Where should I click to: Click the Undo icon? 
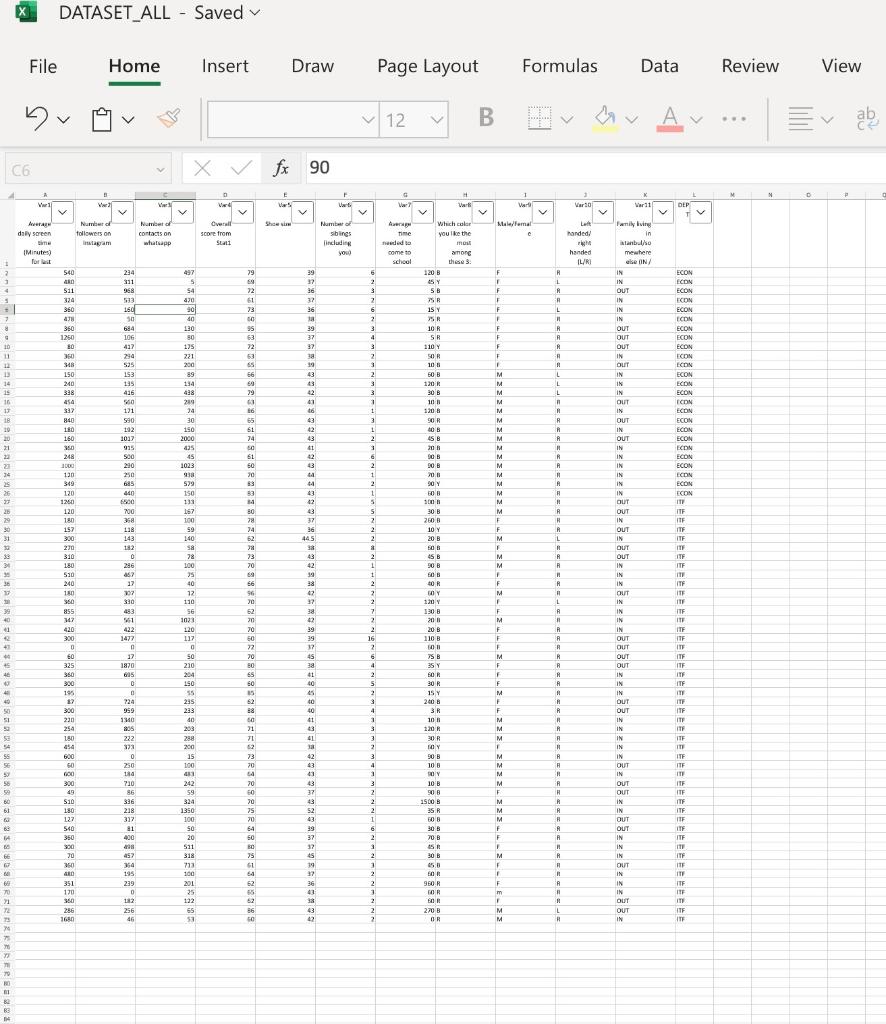point(37,118)
